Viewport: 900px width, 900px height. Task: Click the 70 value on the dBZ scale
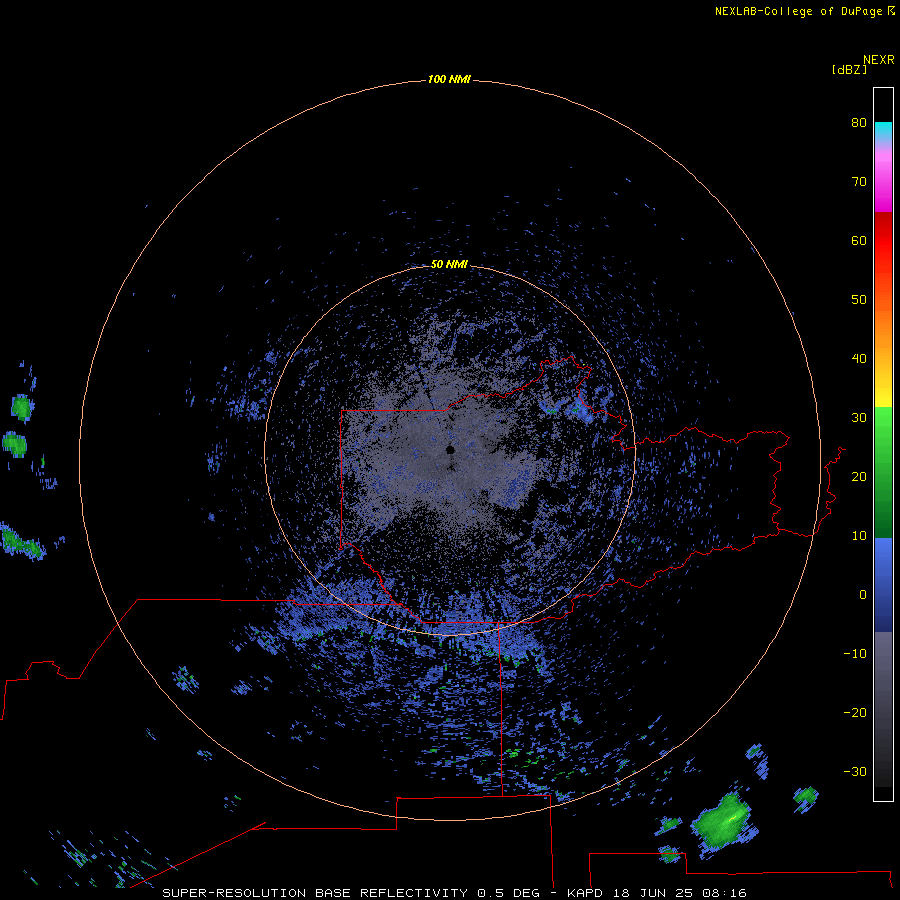(x=859, y=181)
